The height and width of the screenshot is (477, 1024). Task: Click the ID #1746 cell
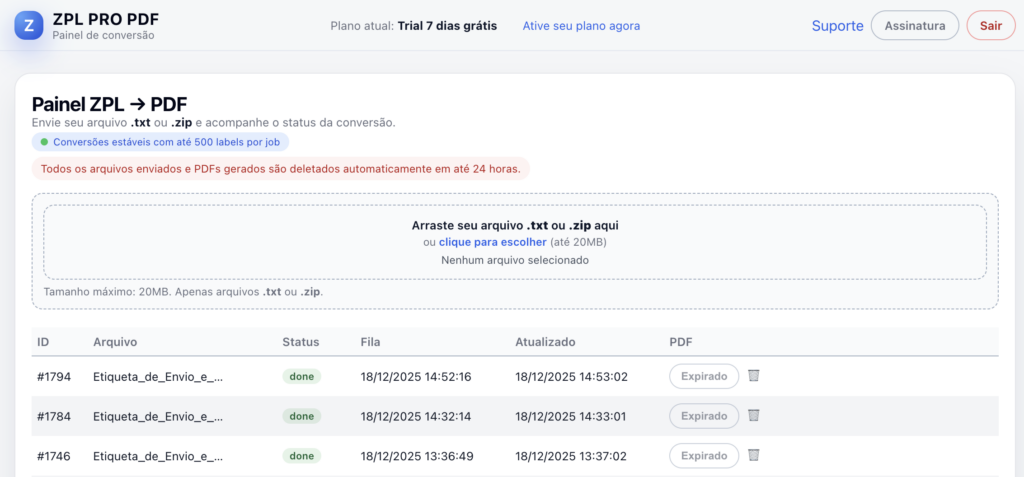(x=54, y=455)
